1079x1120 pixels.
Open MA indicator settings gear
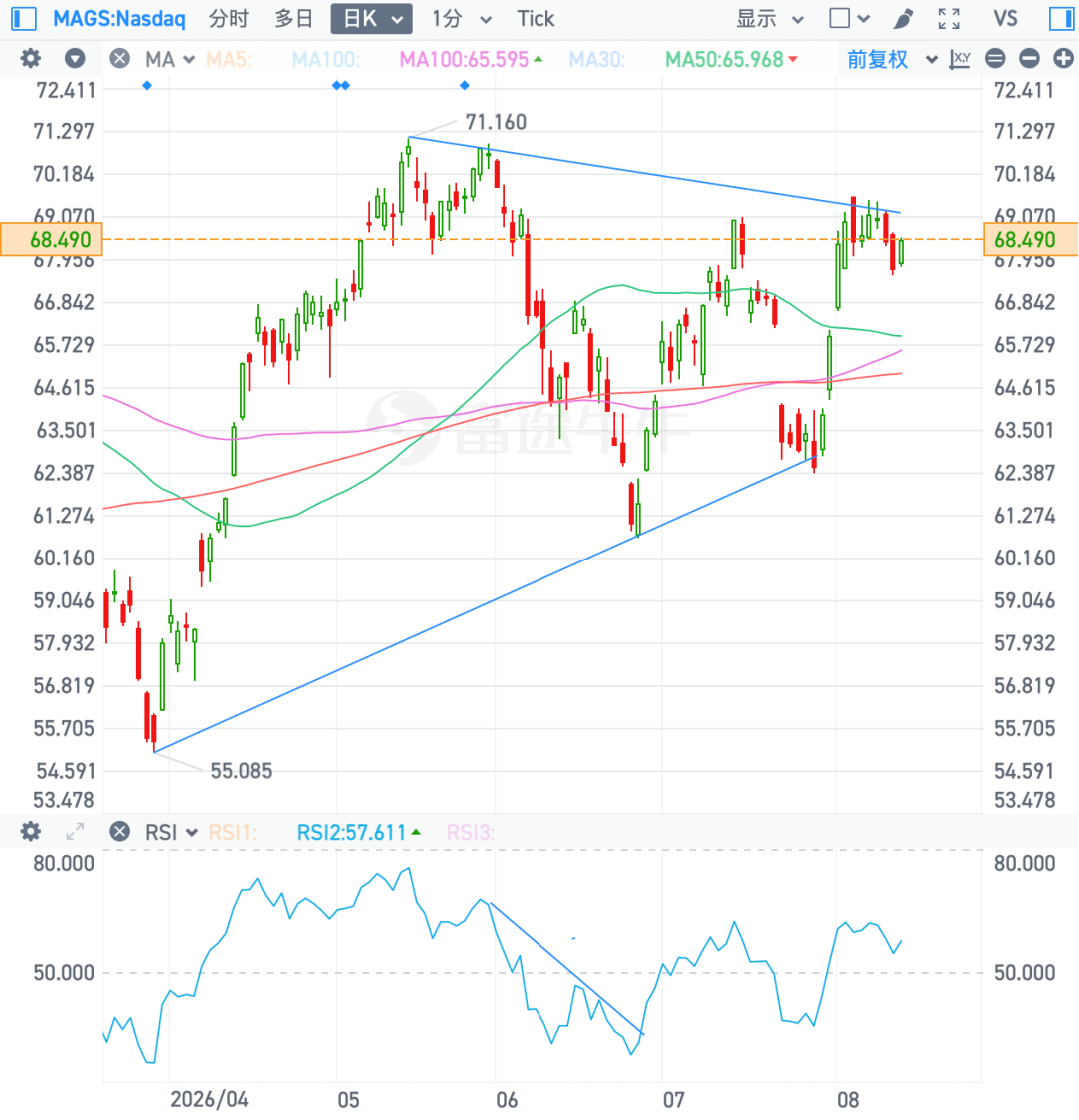[30, 59]
